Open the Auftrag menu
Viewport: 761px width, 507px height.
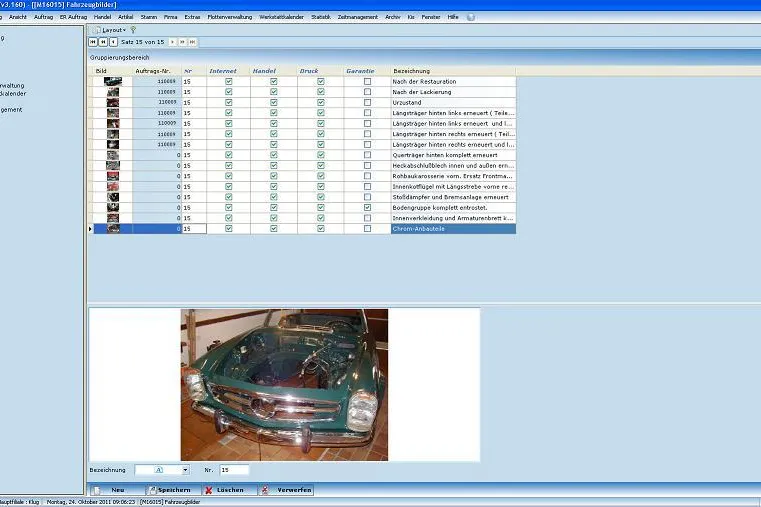point(43,17)
